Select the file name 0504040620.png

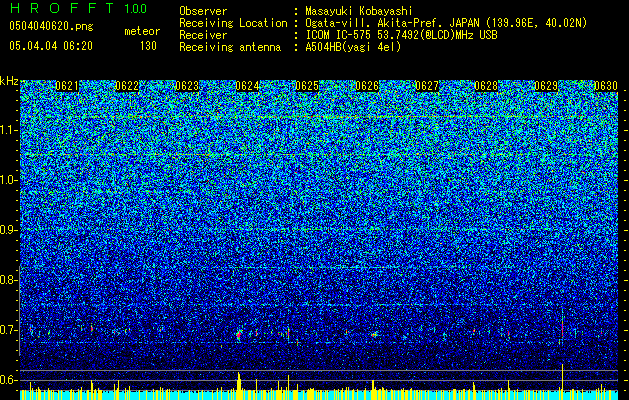51,26
